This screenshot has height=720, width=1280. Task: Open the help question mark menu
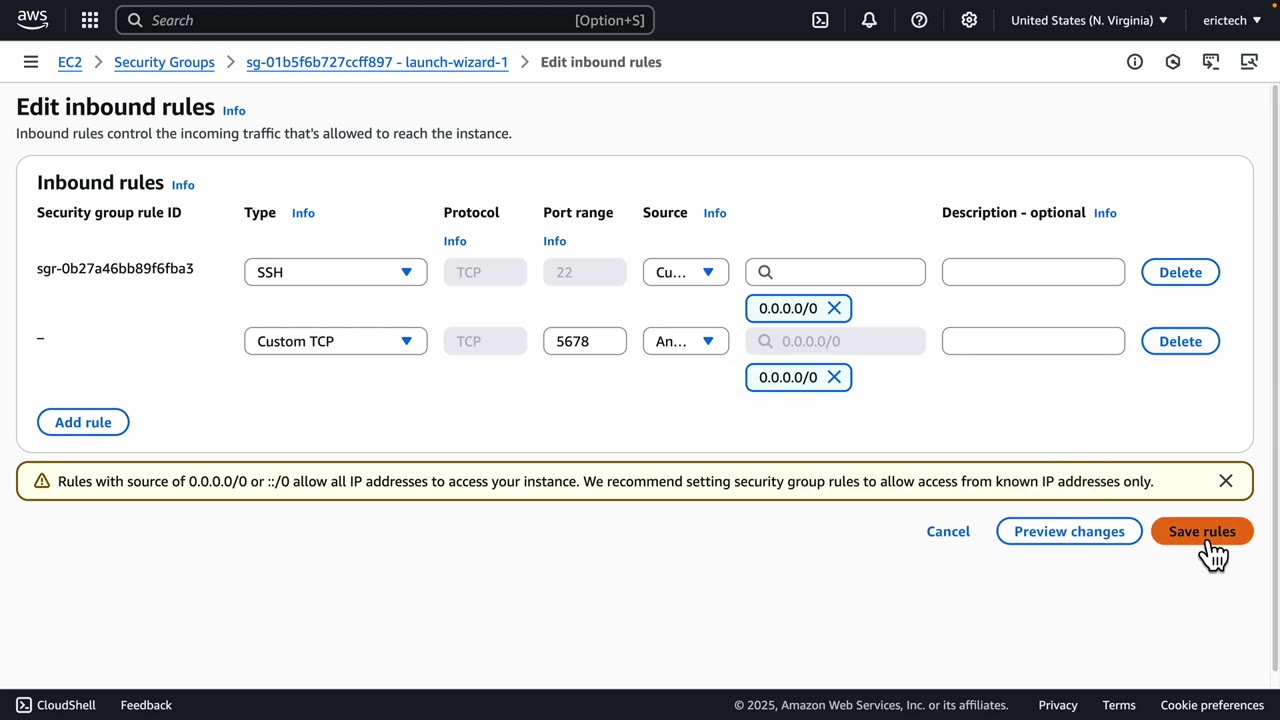pyautogui.click(x=919, y=20)
